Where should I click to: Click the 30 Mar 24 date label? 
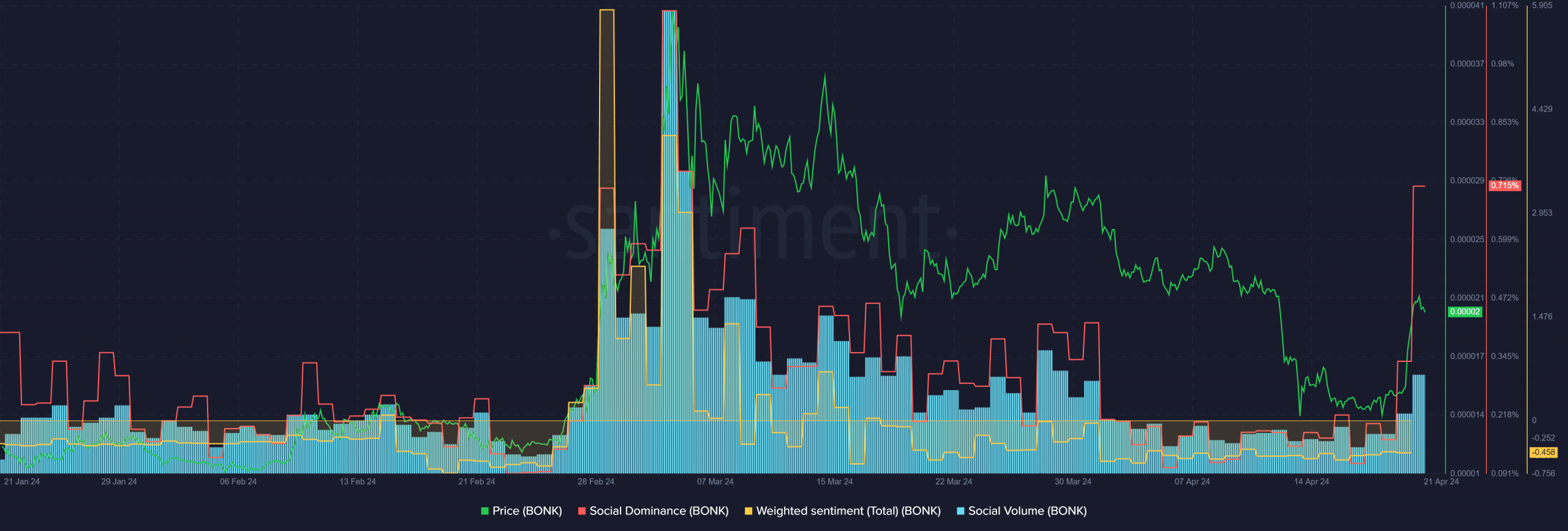coord(1072,482)
